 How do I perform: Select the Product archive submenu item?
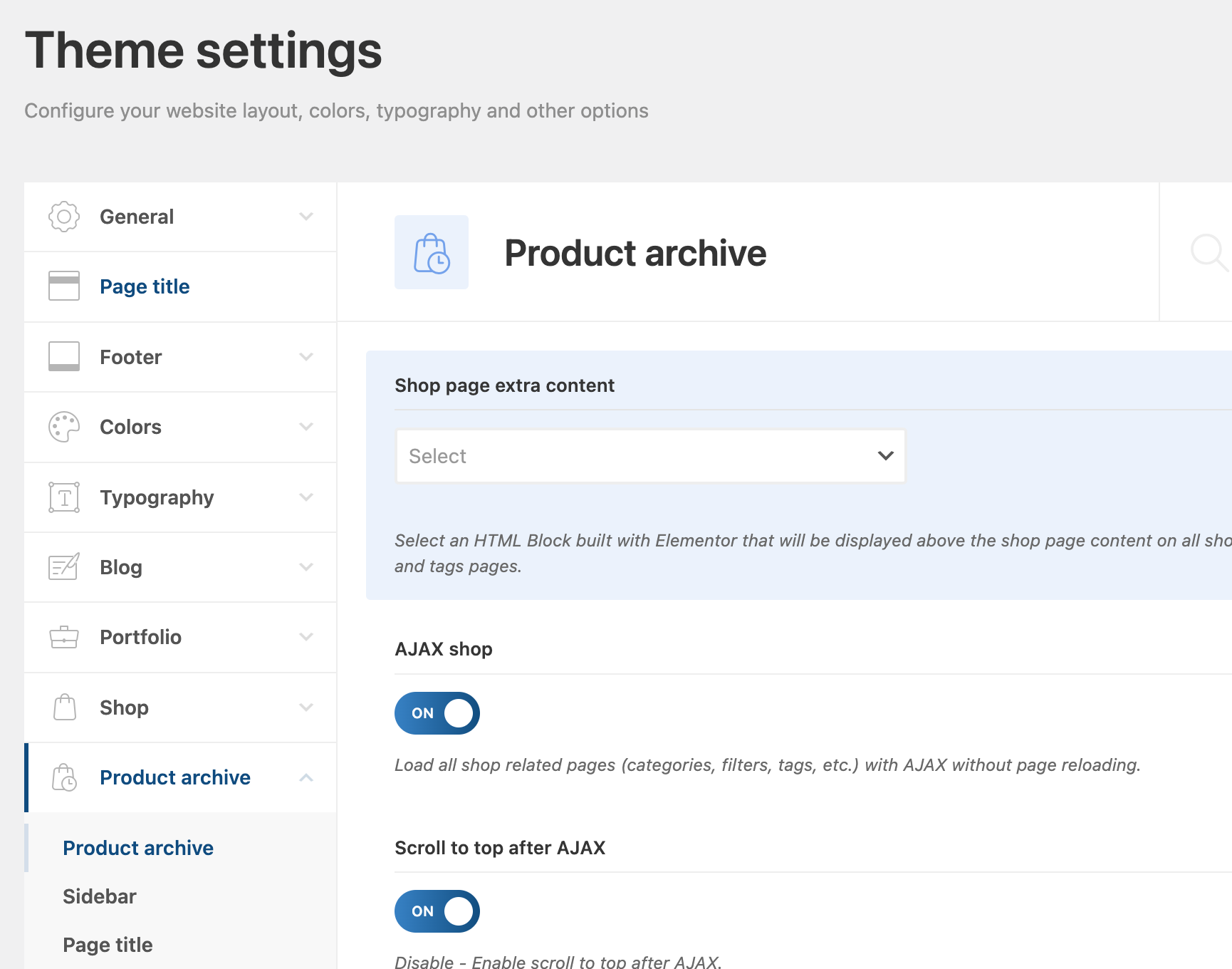point(138,848)
